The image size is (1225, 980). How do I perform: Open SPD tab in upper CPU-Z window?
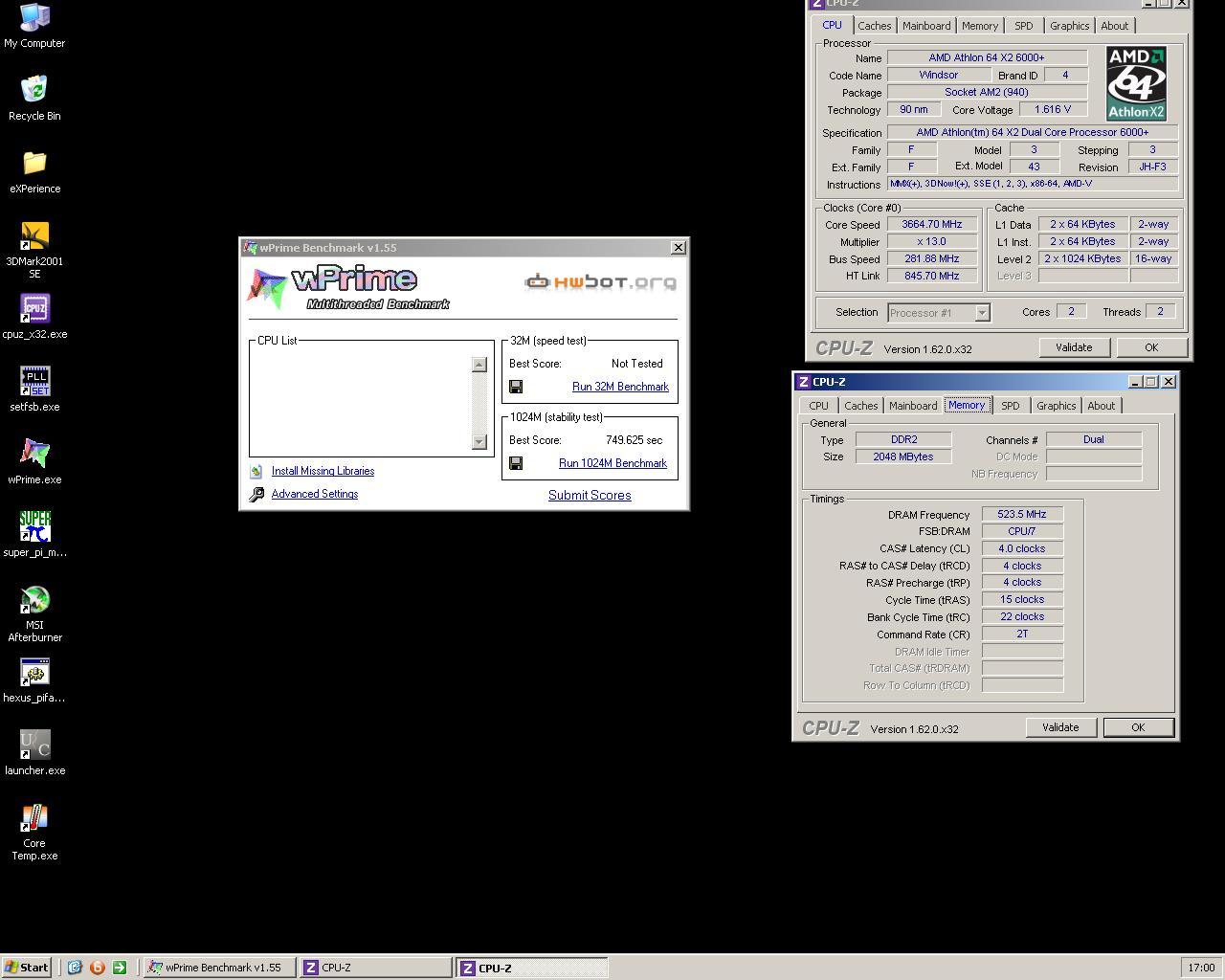(1023, 26)
